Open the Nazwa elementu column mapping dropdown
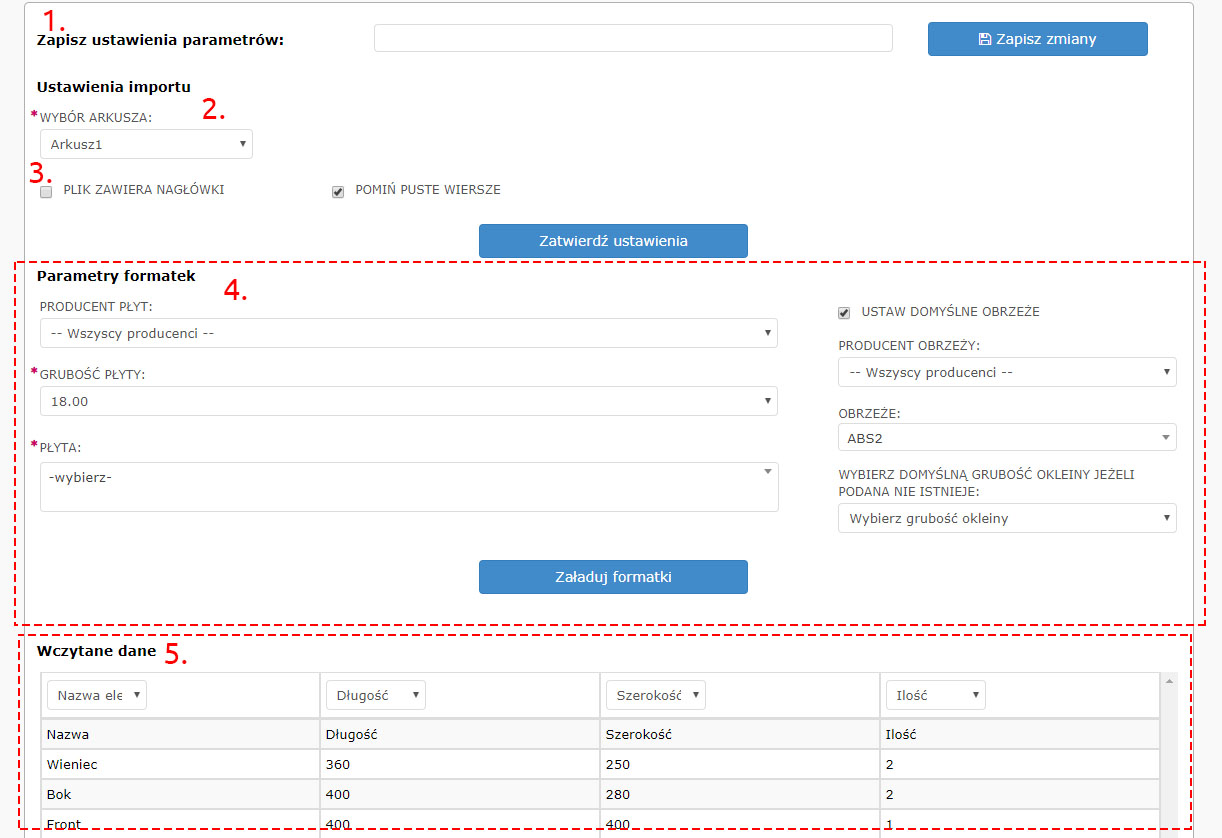The height and width of the screenshot is (838, 1222). tap(97, 695)
